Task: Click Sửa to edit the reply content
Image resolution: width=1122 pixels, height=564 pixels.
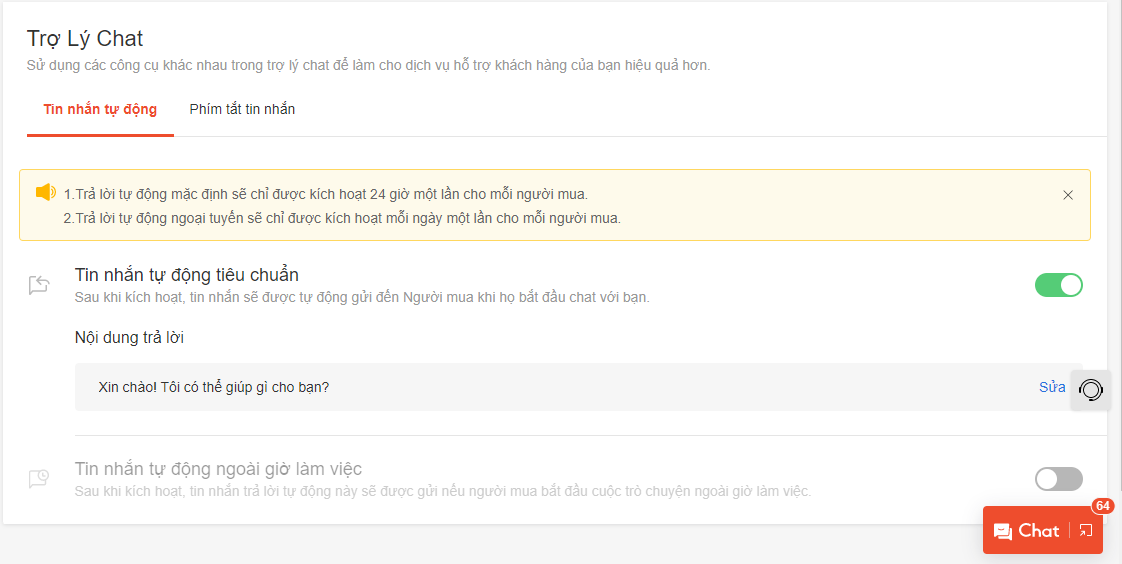Action: (x=1051, y=387)
